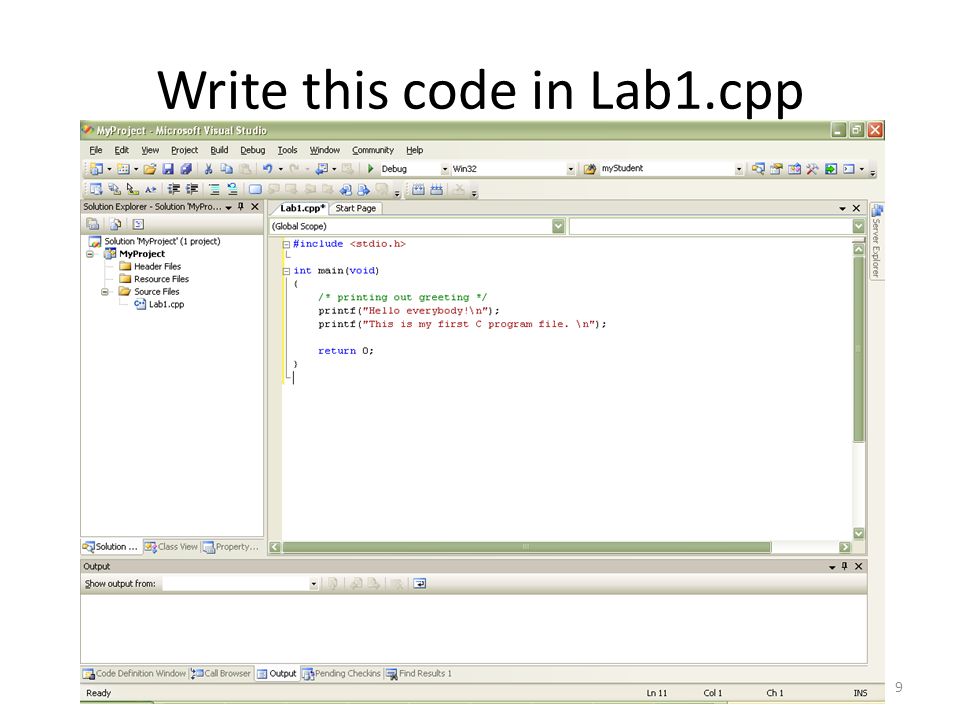This screenshot has height=720, width=960.
Task: Click the Save All icon
Action: [x=186, y=169]
